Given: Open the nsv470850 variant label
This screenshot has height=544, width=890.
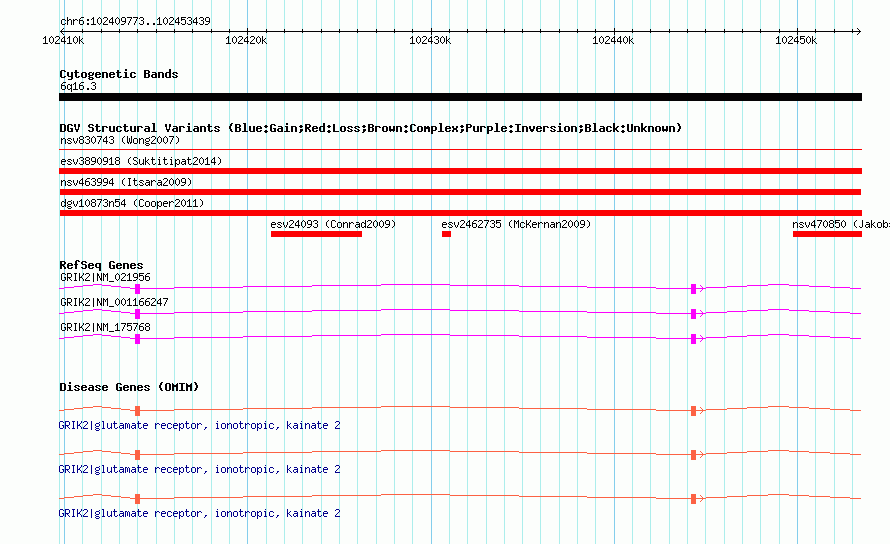Looking at the screenshot, I should 841,224.
